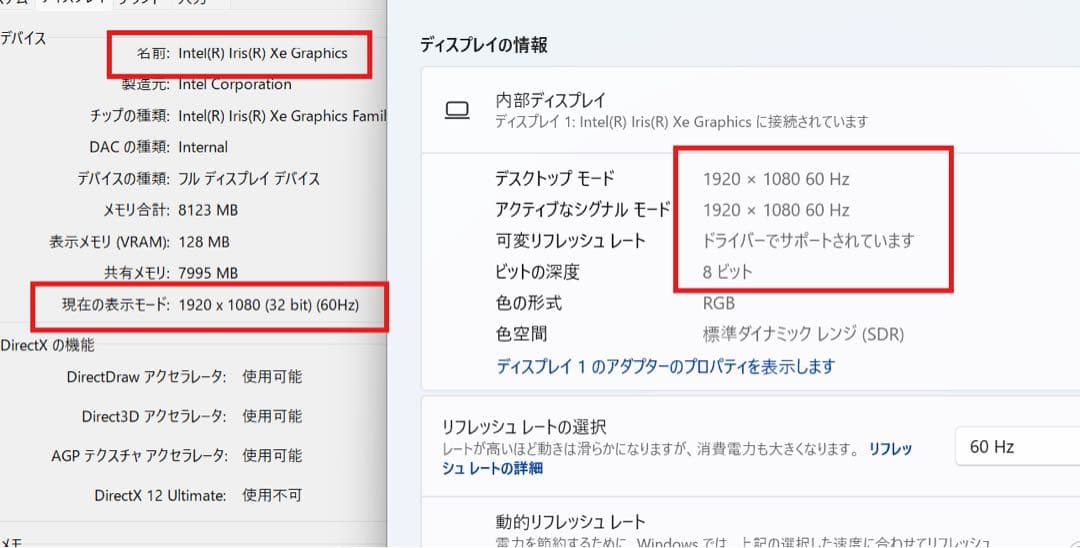The image size is (1080, 548).
Task: Click the チップの種類 Intel(R) Iris(R) Xe Graphics value
Action: 282,116
